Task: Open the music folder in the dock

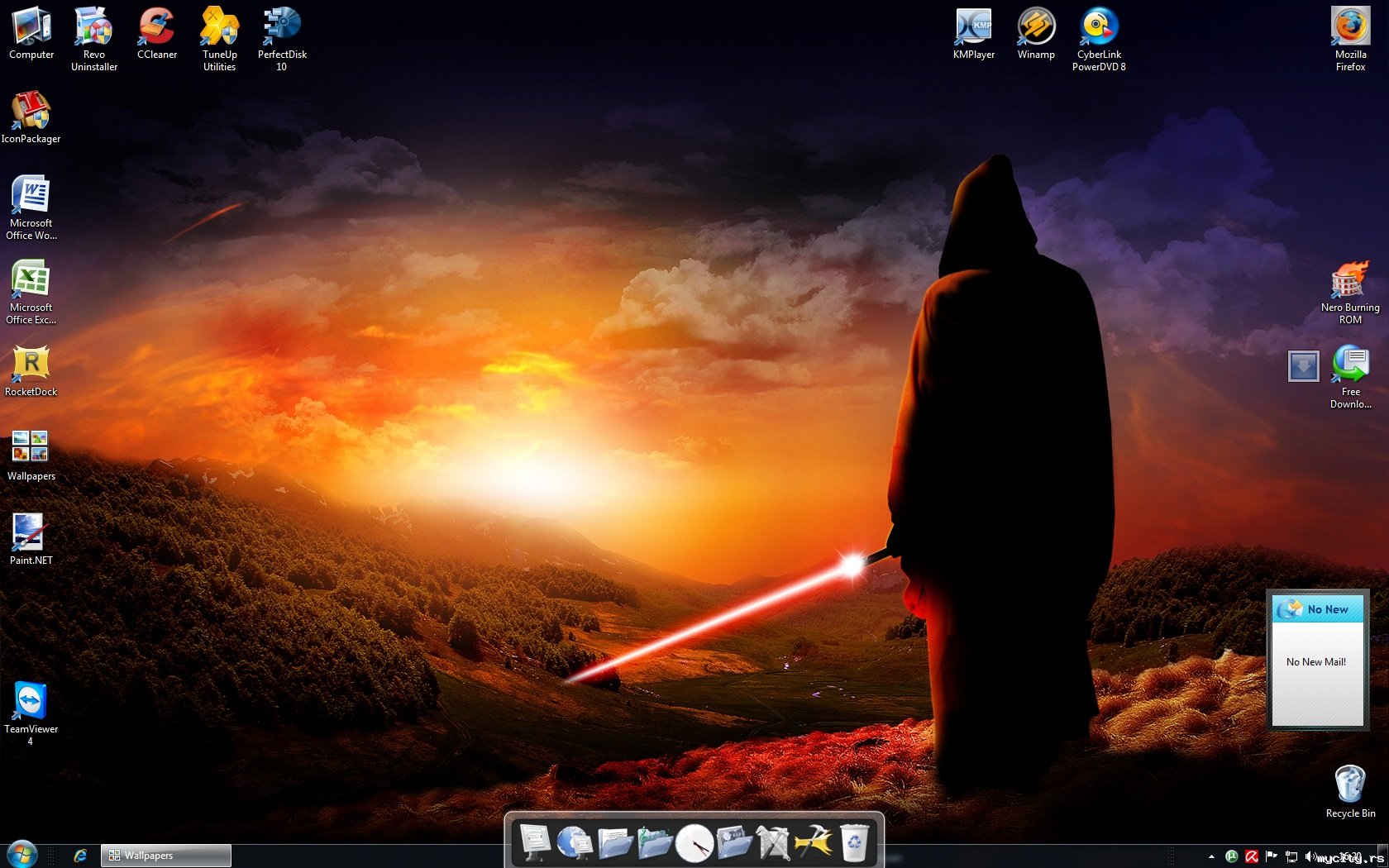Action: pos(654,843)
